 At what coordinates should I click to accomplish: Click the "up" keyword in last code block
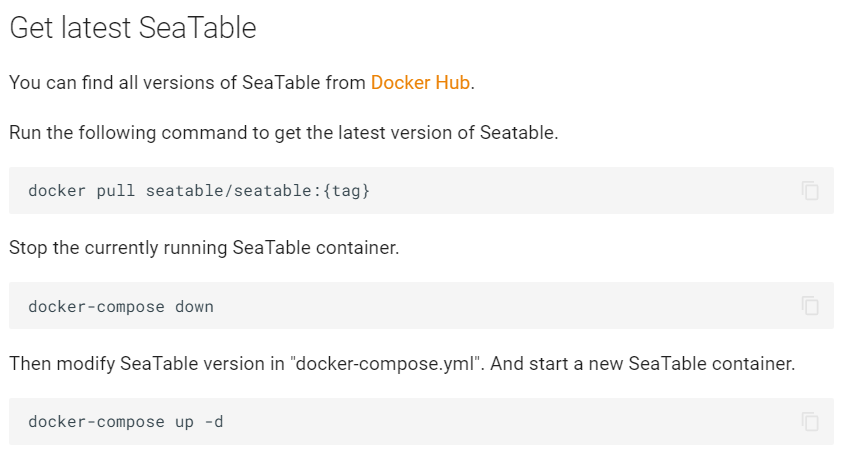185,422
